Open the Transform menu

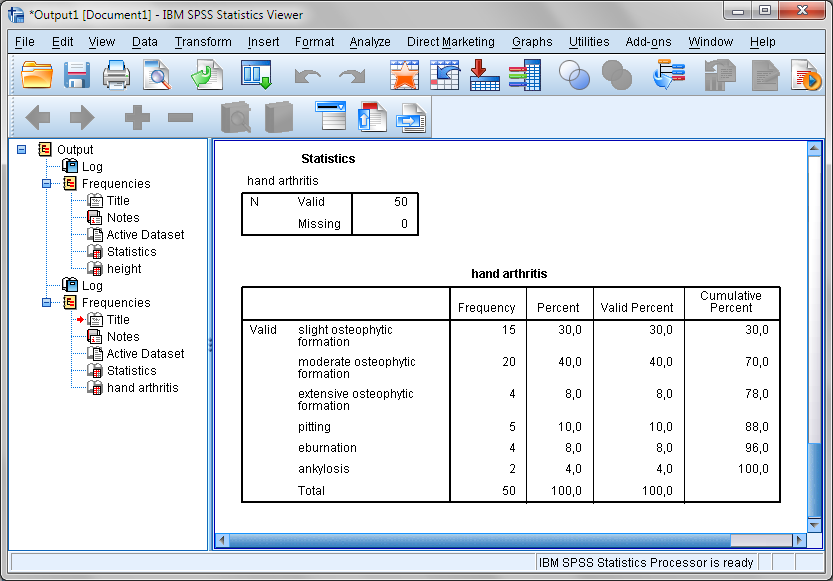[203, 42]
